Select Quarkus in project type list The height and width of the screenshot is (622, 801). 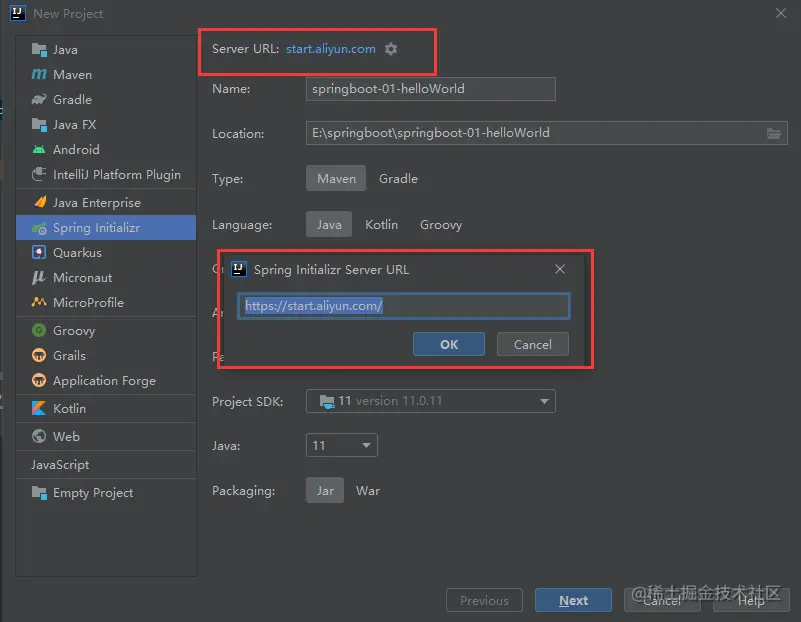(106, 252)
